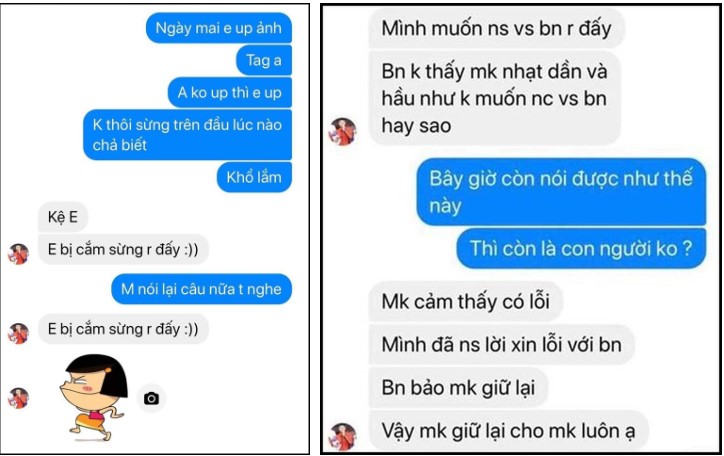Select the 'Mk cảm thấy có lỗi' bubble

pyautogui.click(x=465, y=302)
